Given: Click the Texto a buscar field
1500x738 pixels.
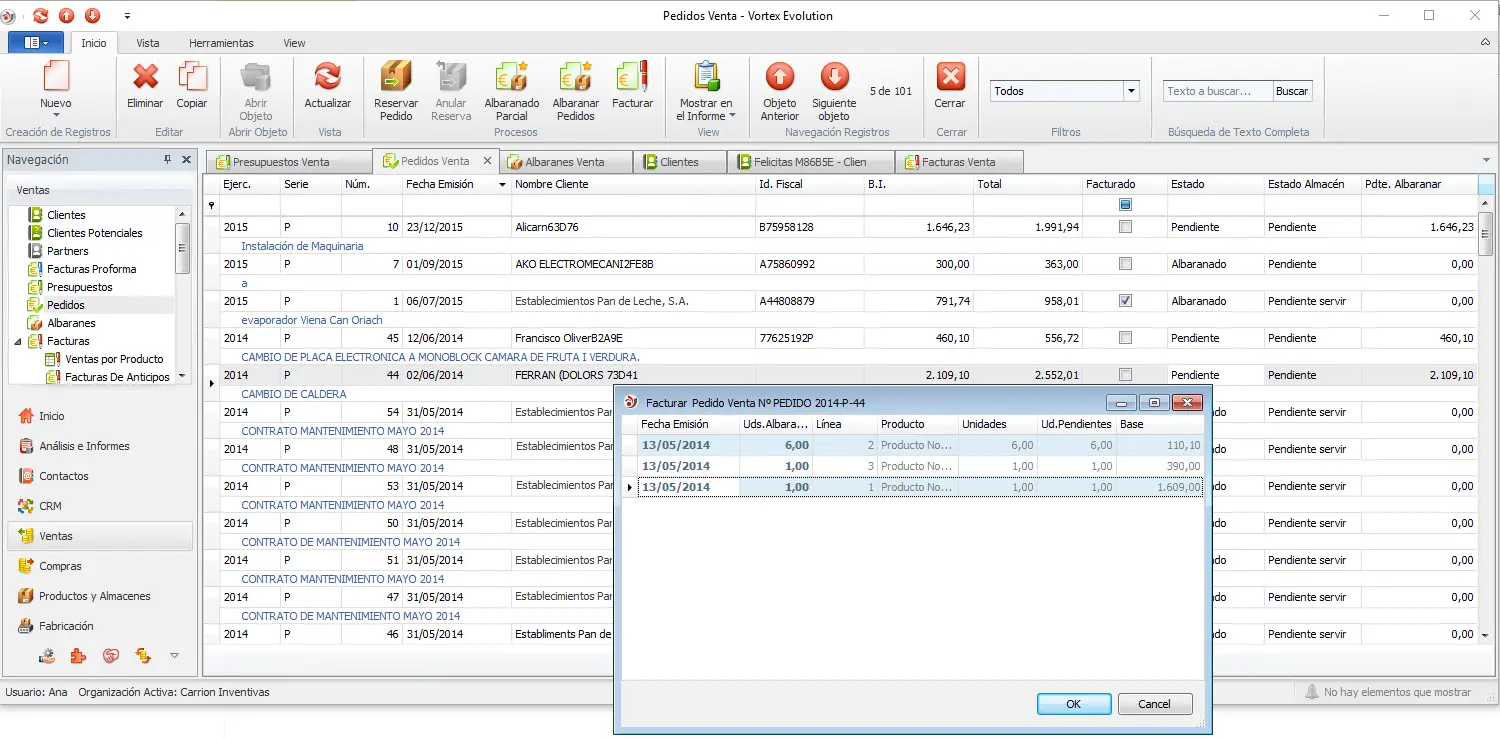Looking at the screenshot, I should point(1218,91).
